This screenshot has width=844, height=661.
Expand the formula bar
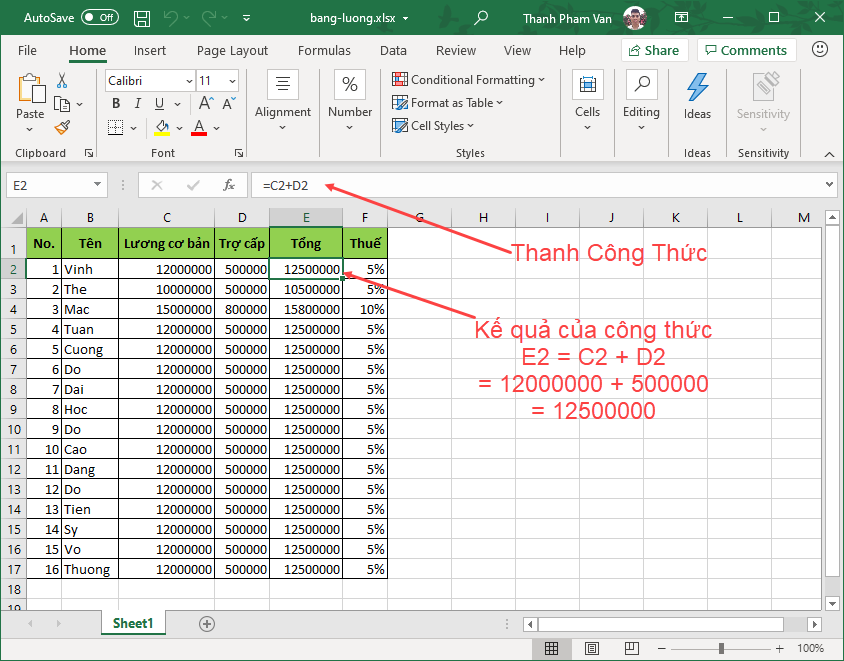coord(829,185)
